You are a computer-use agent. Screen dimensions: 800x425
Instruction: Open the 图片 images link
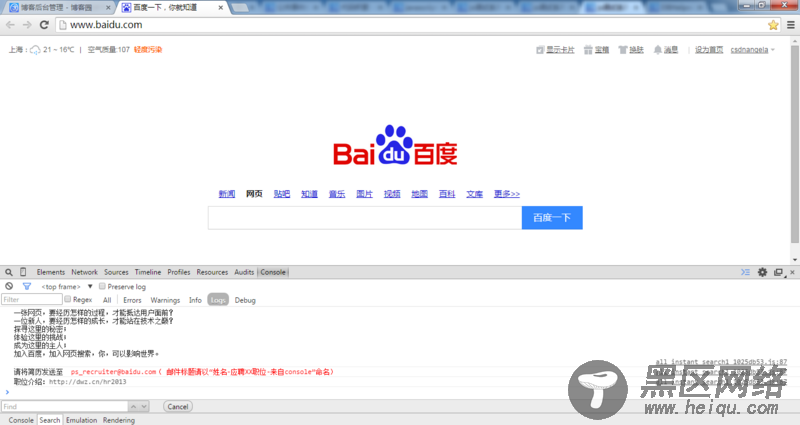pyautogui.click(x=364, y=194)
